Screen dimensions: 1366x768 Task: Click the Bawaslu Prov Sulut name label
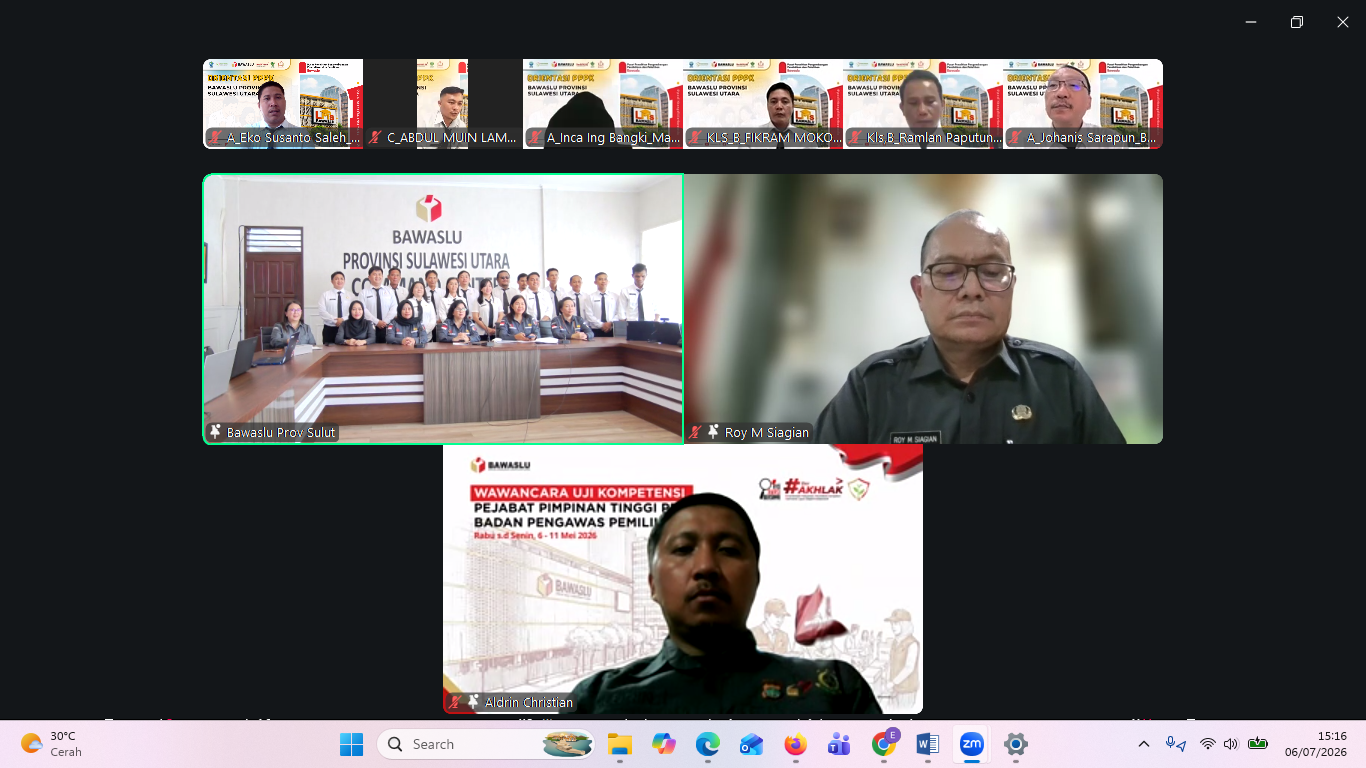coord(281,433)
